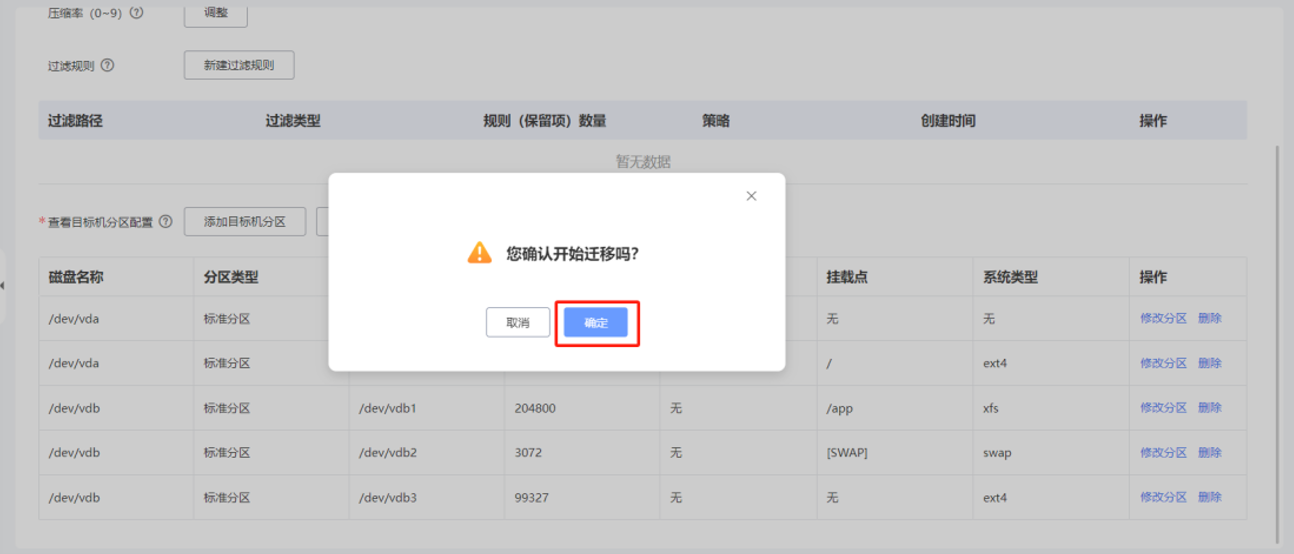Click 取消 to cancel the migration
1294x554 pixels.
[x=517, y=322]
